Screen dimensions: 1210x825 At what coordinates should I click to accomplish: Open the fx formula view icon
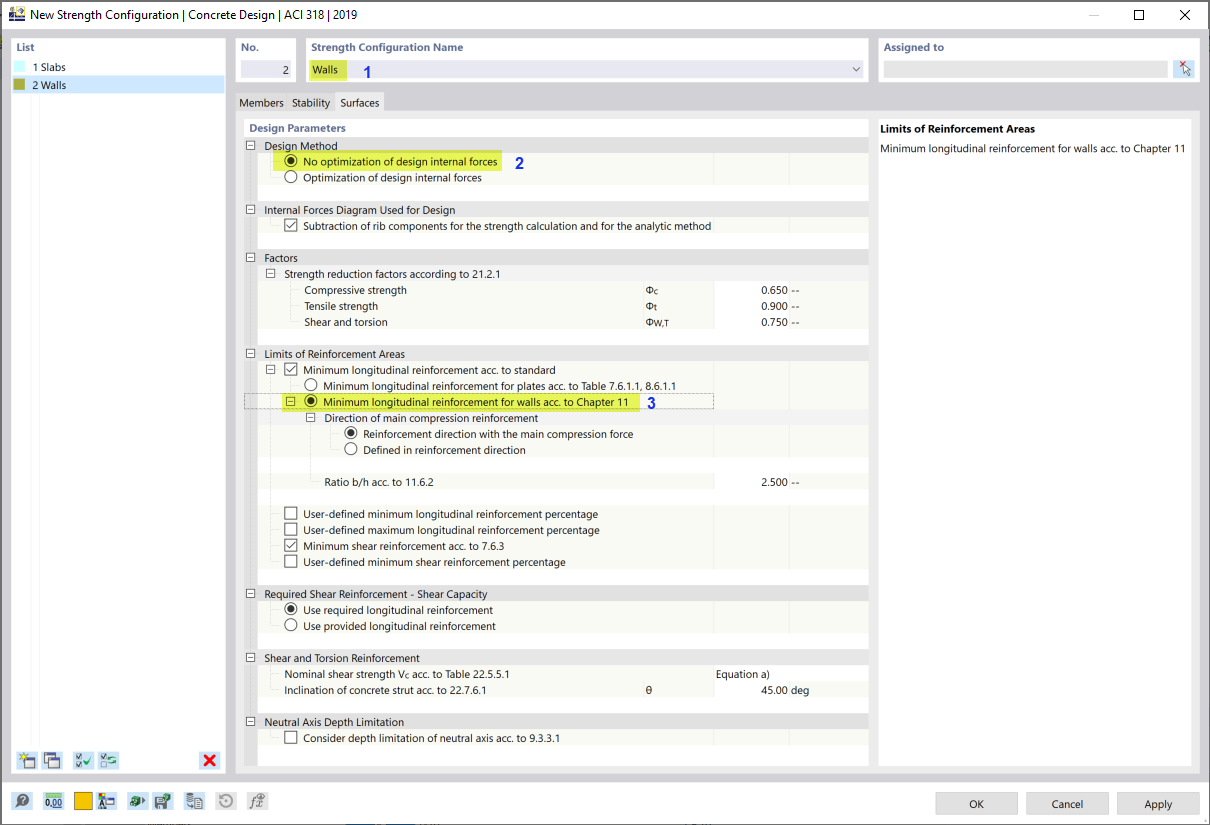pyautogui.click(x=257, y=801)
